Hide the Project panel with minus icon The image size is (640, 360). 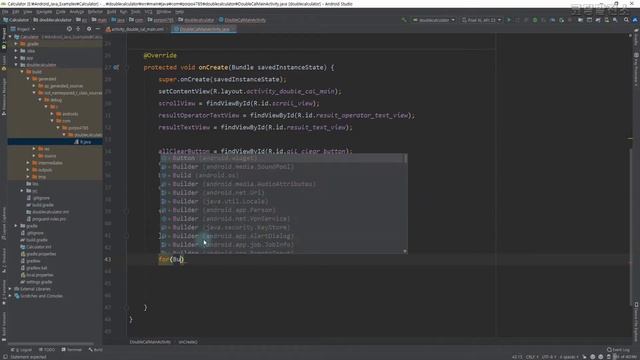tap(98, 29)
